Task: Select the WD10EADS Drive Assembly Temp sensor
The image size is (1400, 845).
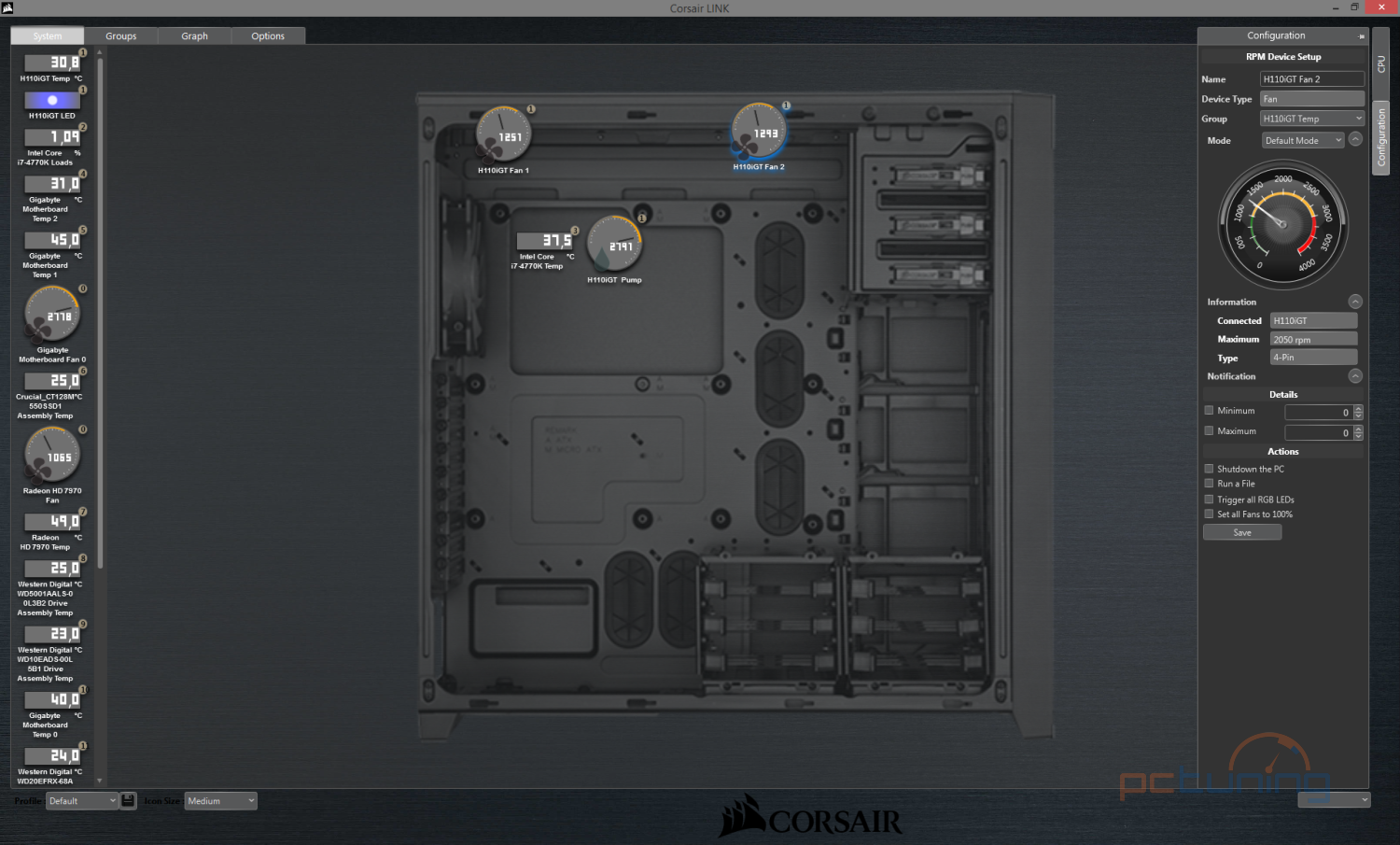Action: click(x=51, y=634)
